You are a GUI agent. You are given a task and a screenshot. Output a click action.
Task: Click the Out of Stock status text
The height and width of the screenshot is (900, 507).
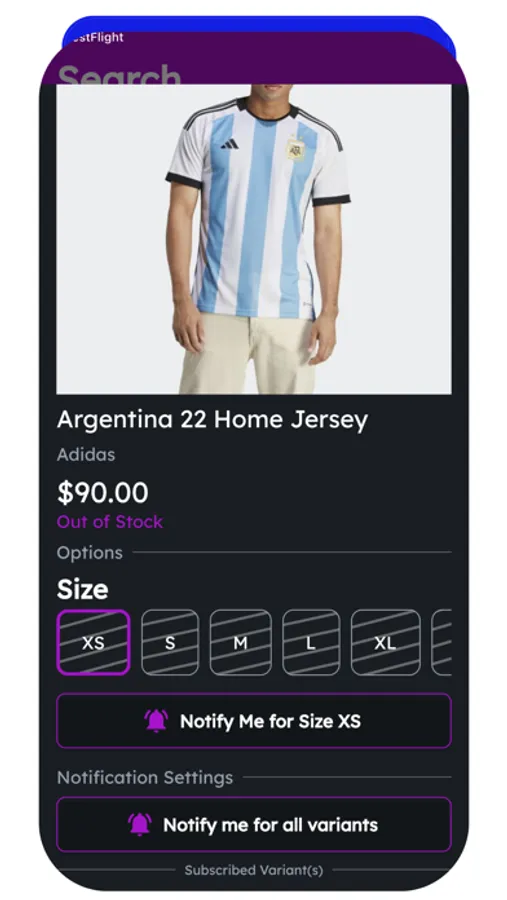click(110, 522)
